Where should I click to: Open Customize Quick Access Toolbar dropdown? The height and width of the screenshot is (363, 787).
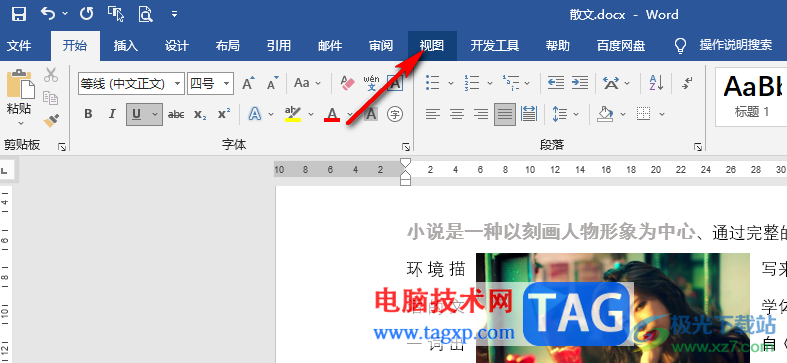click(174, 14)
